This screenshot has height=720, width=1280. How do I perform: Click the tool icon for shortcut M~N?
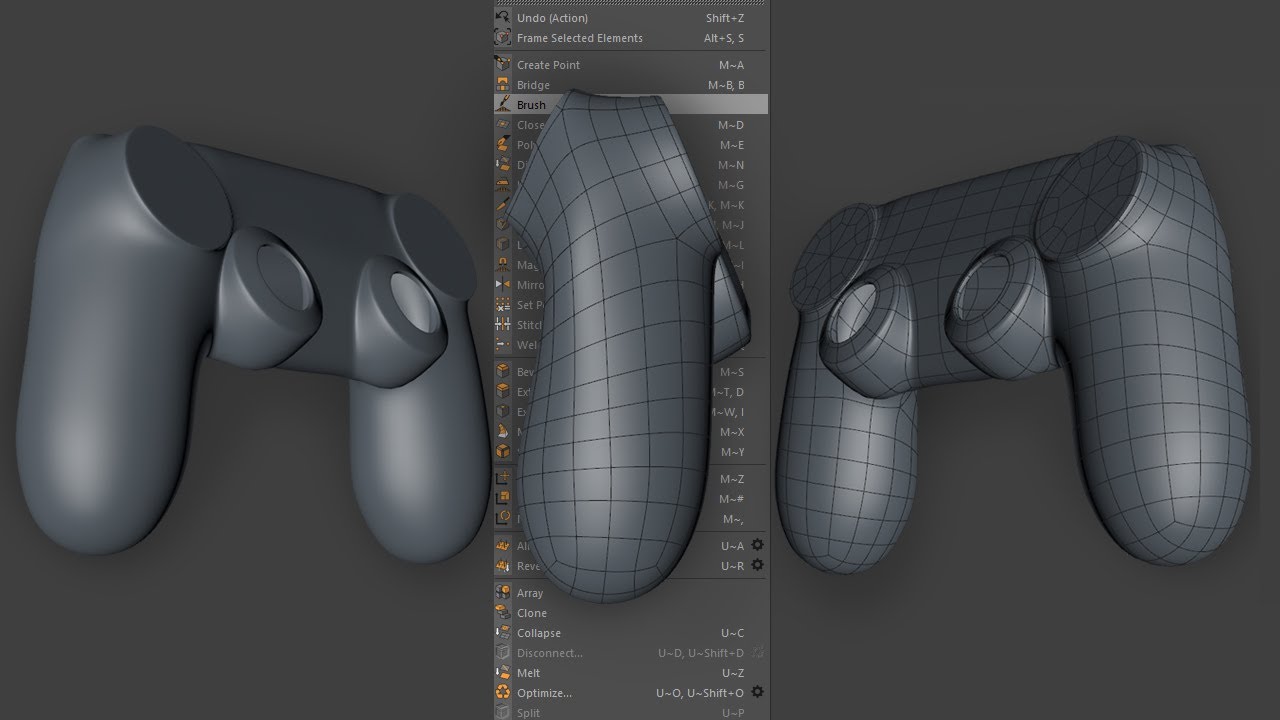503,165
